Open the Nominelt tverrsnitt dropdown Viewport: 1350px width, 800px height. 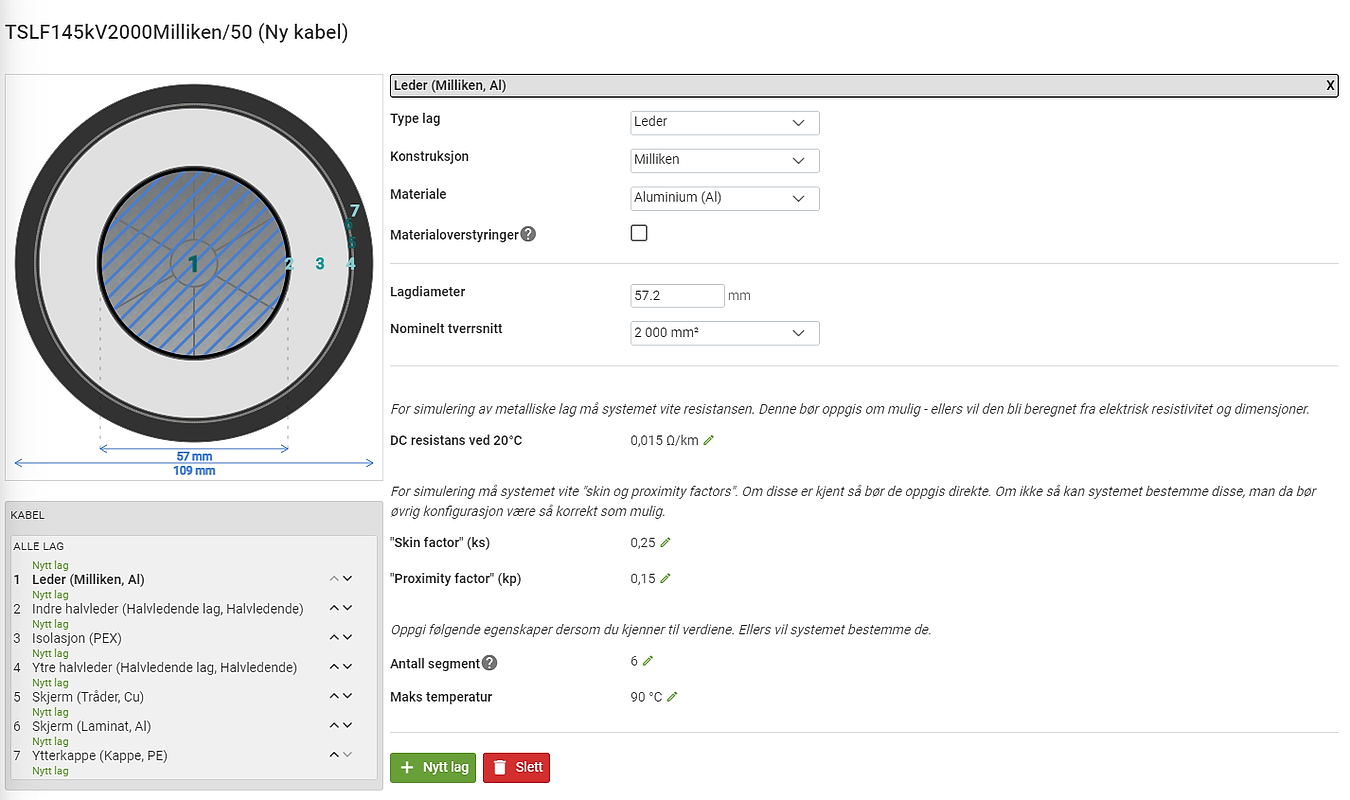click(725, 332)
